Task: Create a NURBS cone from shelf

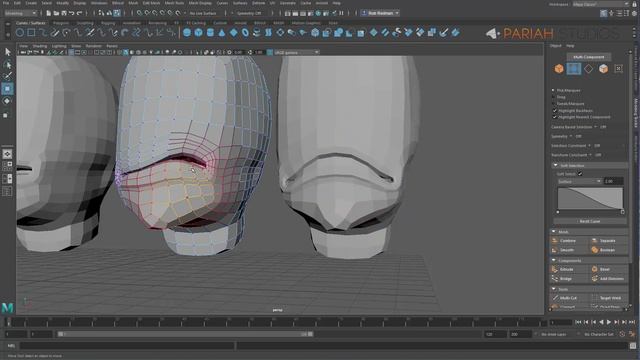Action: [222, 33]
